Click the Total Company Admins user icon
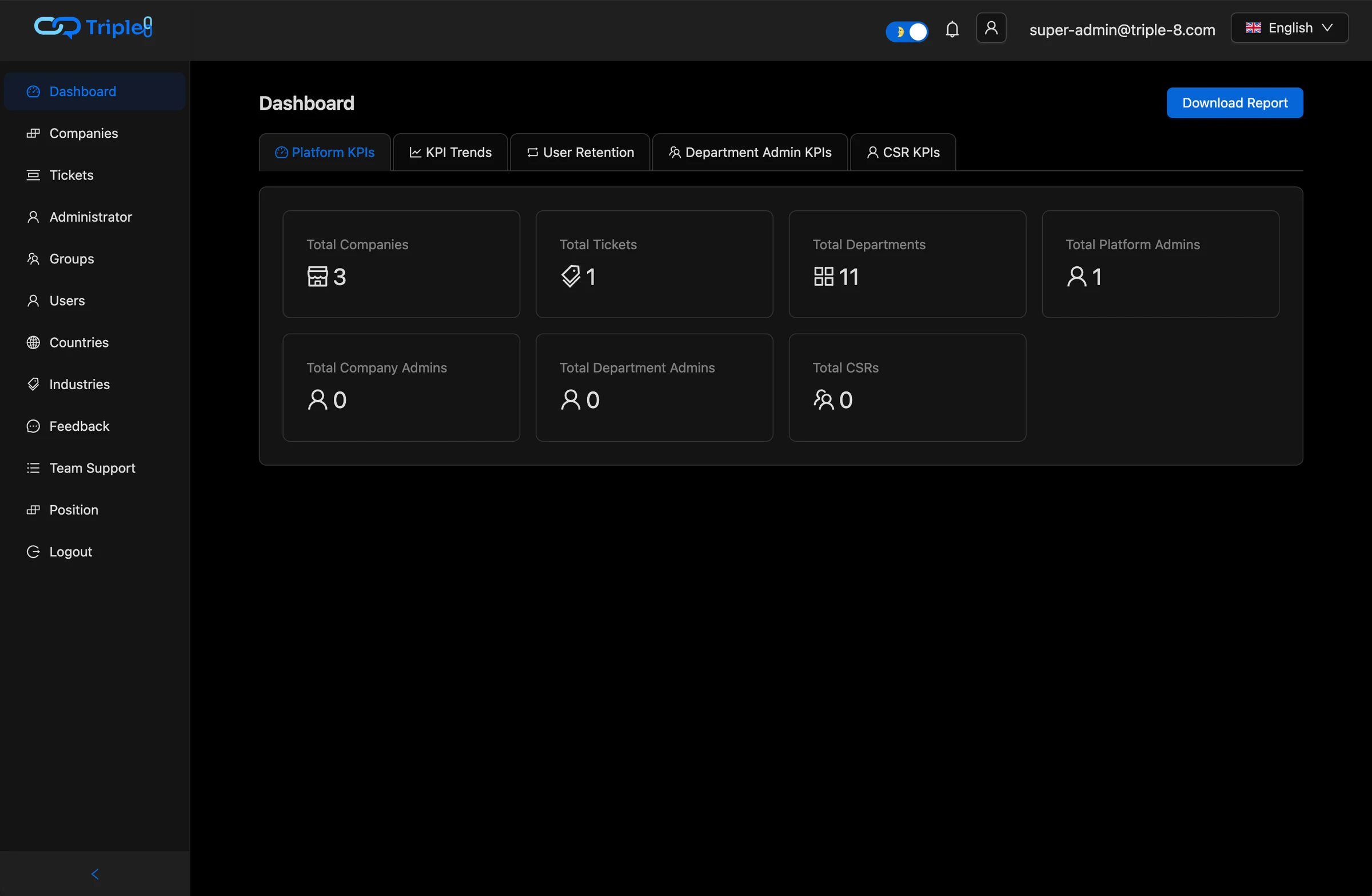The height and width of the screenshot is (896, 1372). pyautogui.click(x=318, y=400)
